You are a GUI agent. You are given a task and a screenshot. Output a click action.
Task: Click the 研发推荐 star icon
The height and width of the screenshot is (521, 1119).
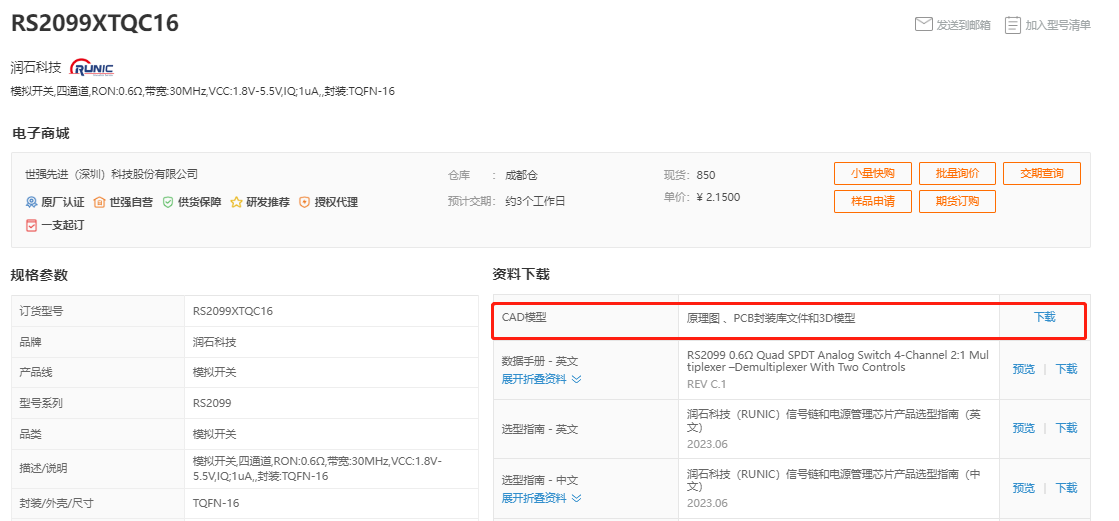pos(236,202)
